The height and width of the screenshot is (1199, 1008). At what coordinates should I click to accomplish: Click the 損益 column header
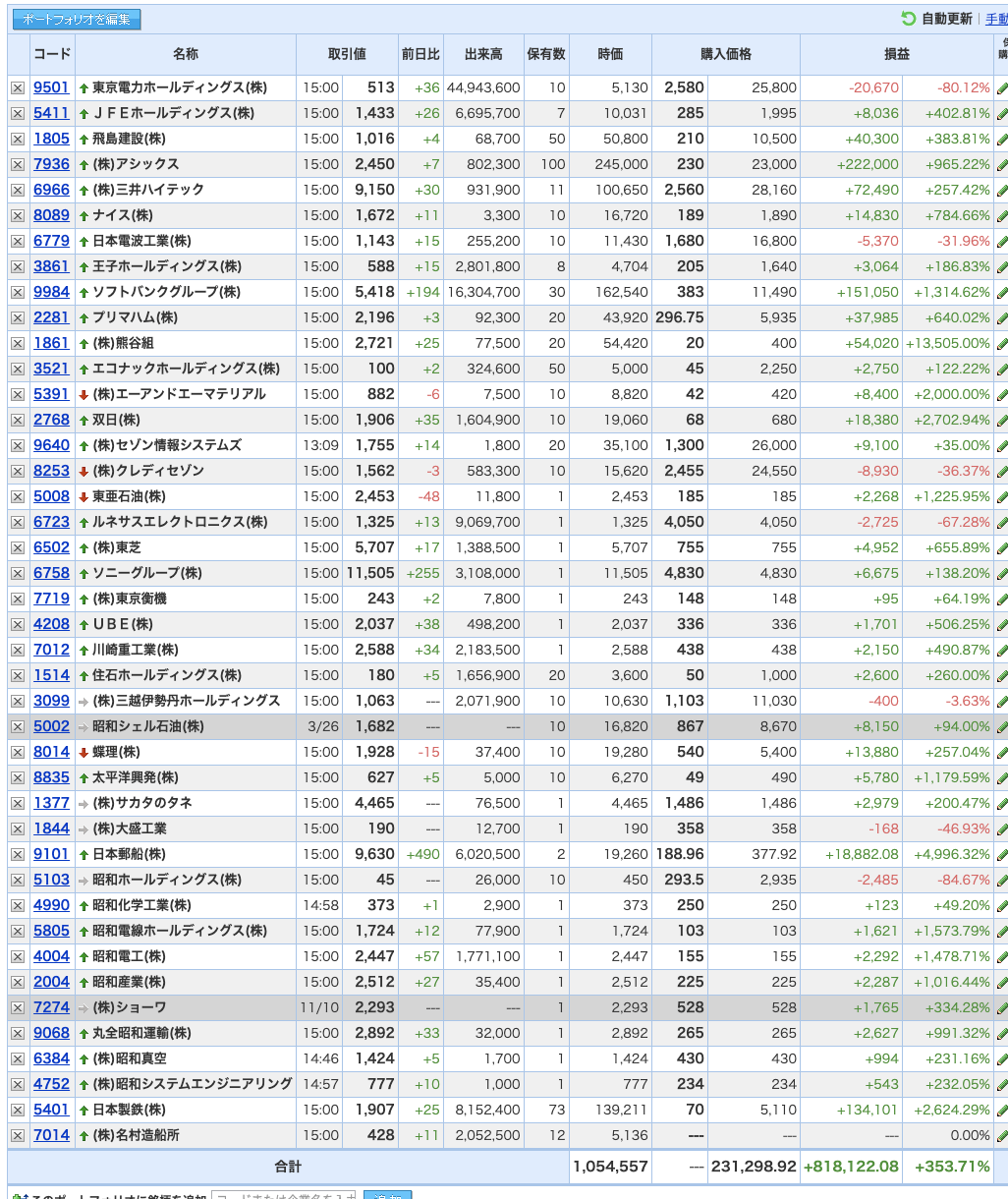point(896,54)
